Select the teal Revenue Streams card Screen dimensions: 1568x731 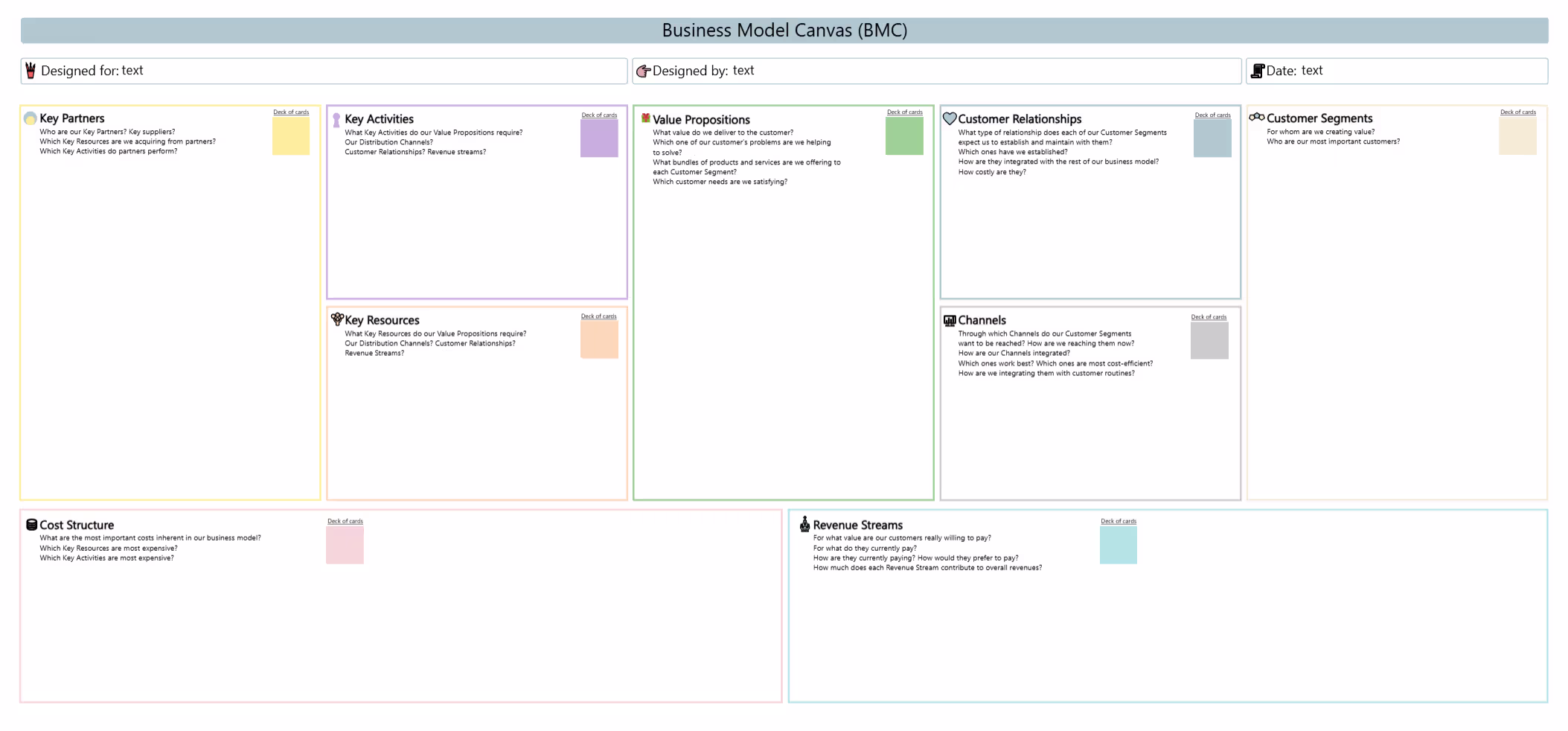1119,545
